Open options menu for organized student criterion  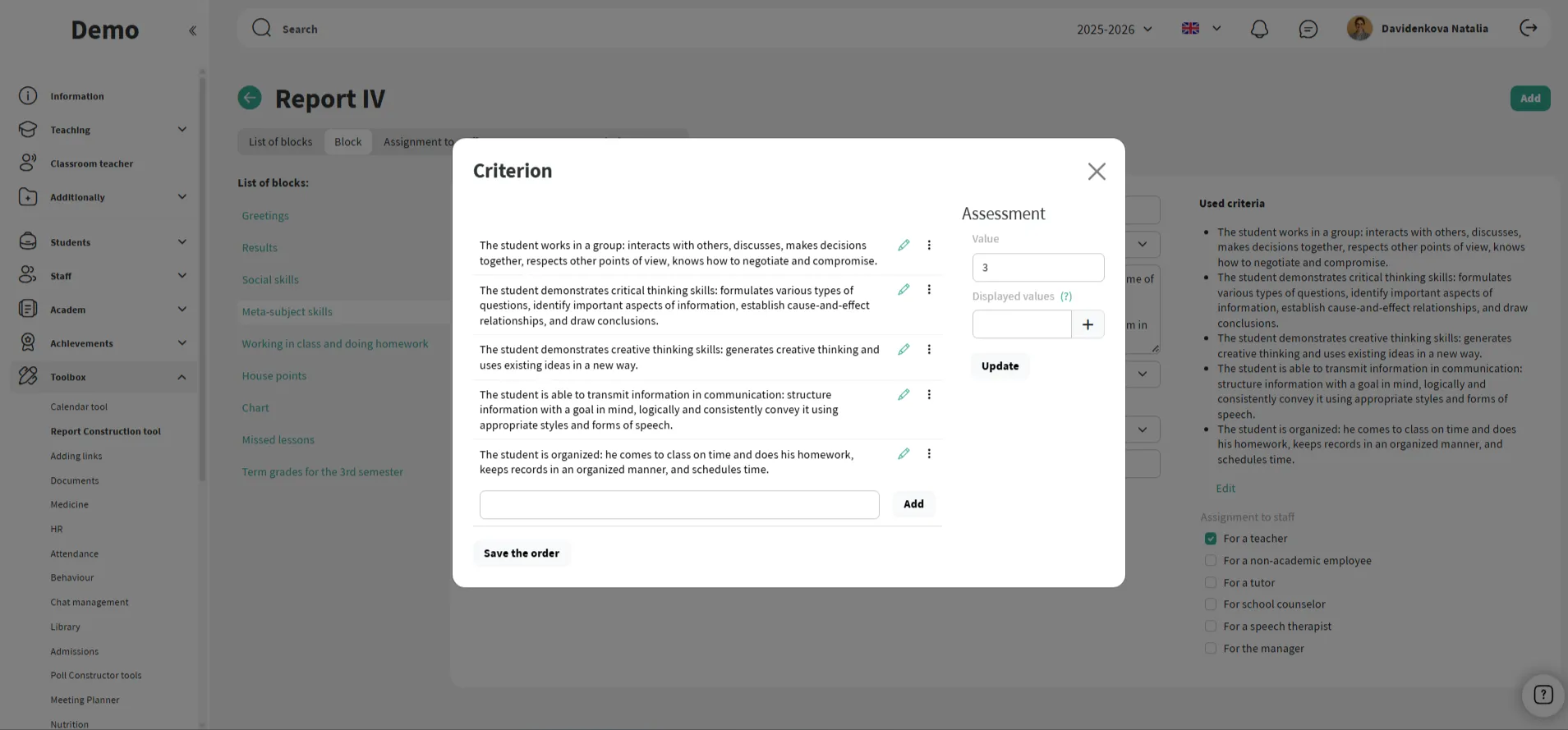coord(929,454)
